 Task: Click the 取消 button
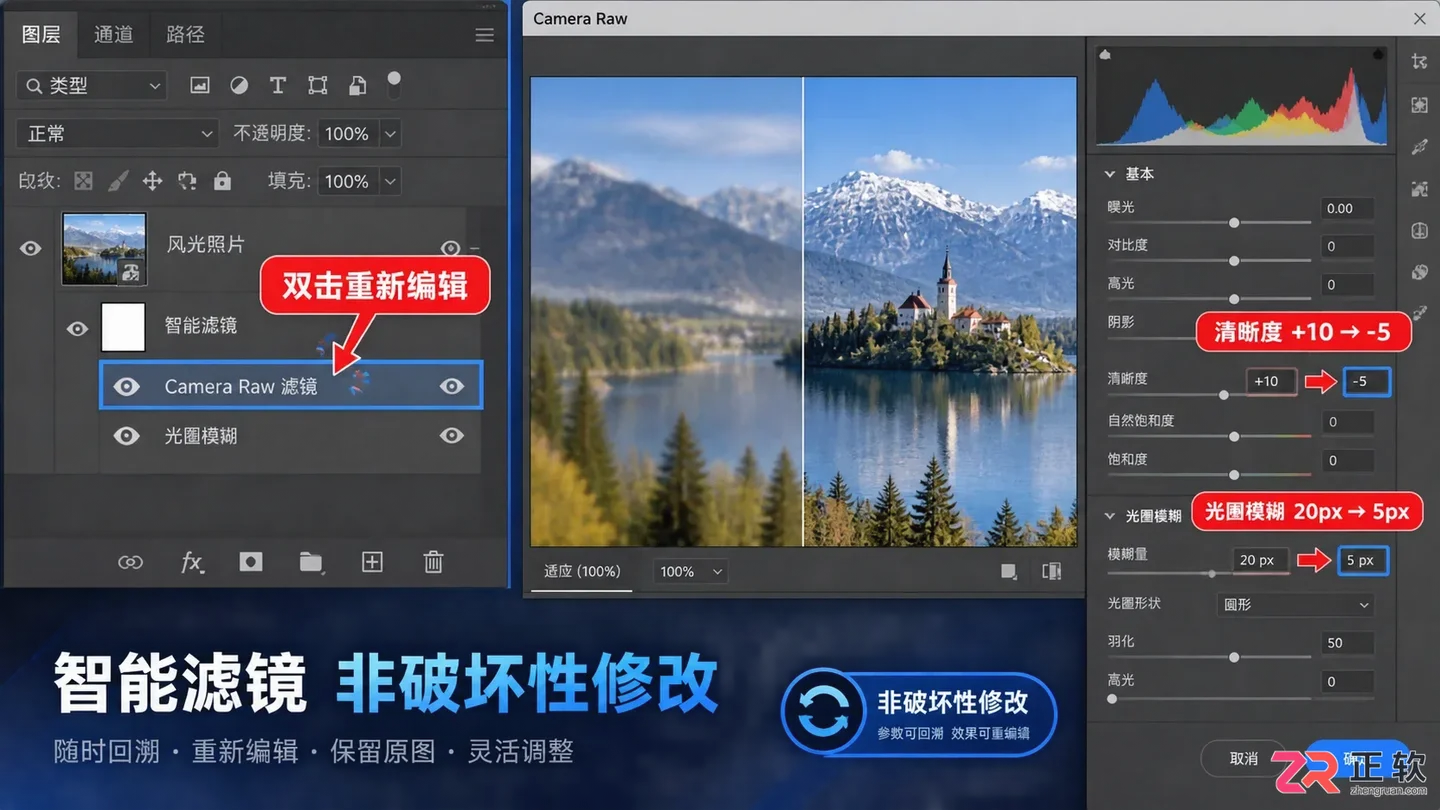tap(1243, 759)
